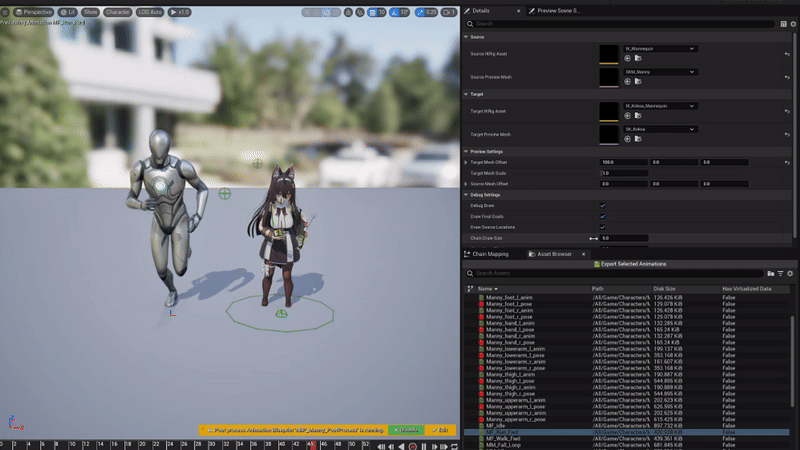Disable the post process Animation Blueprint
Screen dimensions: 800x450
[x=406, y=431]
